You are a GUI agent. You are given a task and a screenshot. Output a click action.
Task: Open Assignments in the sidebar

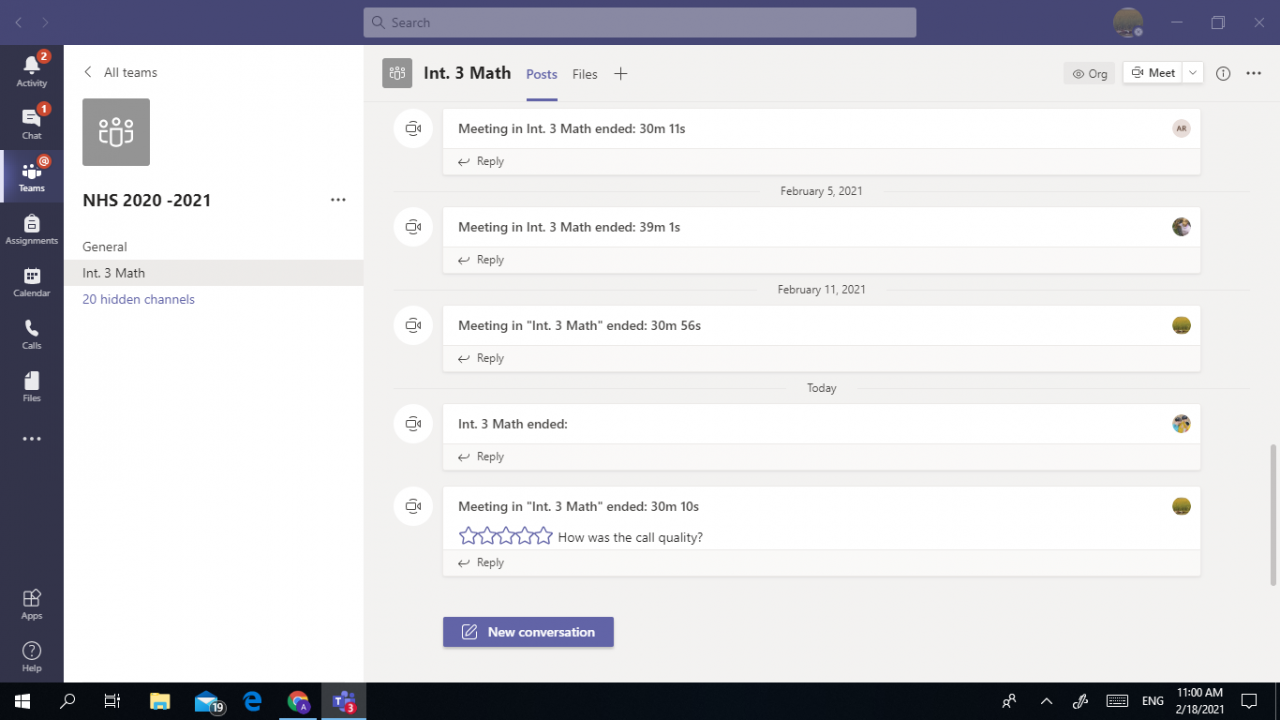tap(32, 228)
